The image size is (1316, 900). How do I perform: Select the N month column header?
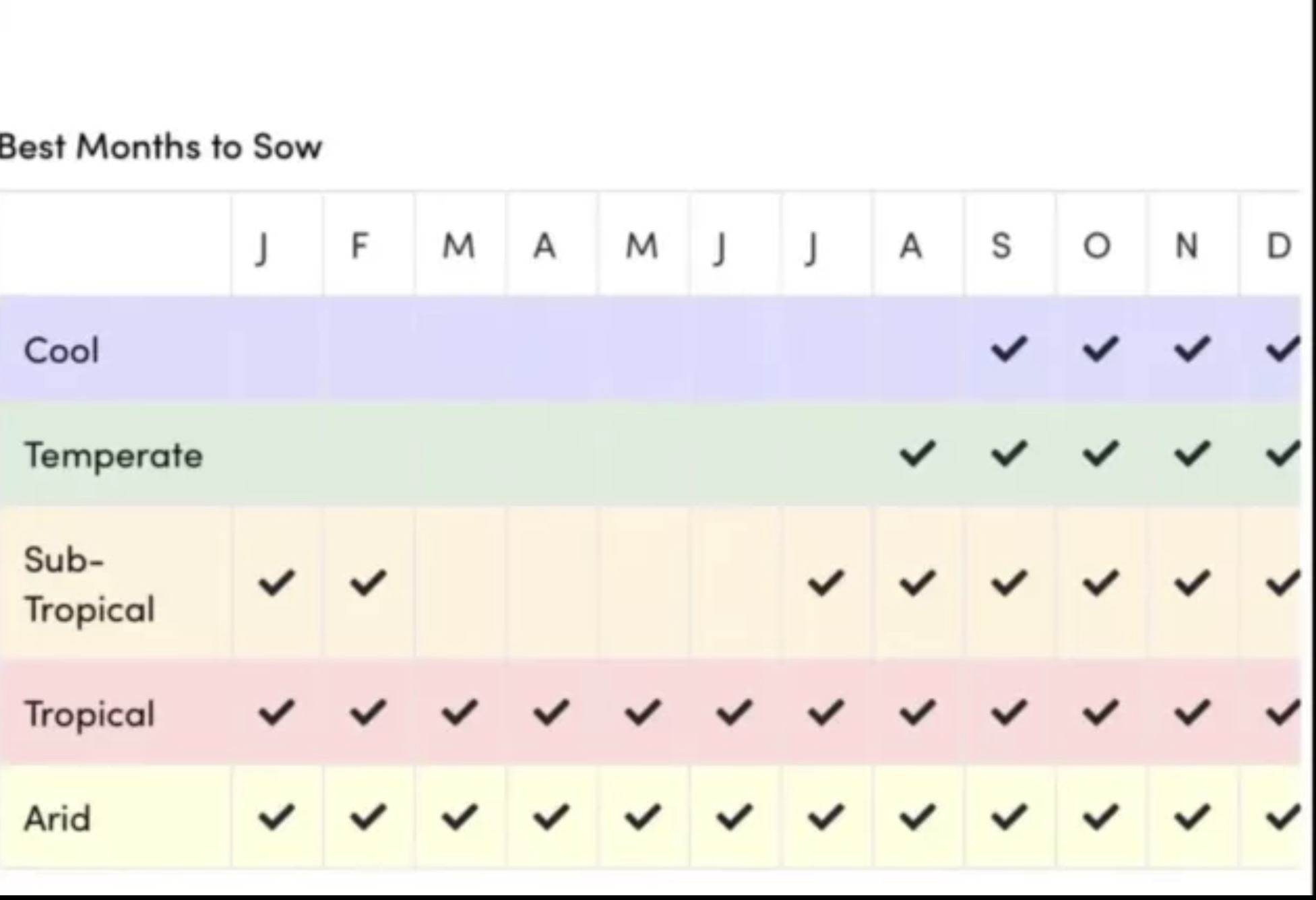click(x=1187, y=245)
